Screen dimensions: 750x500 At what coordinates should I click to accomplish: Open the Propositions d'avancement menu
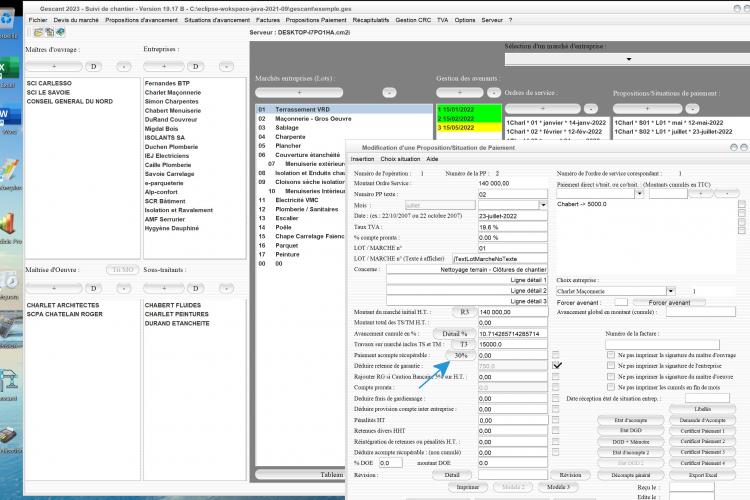141,20
